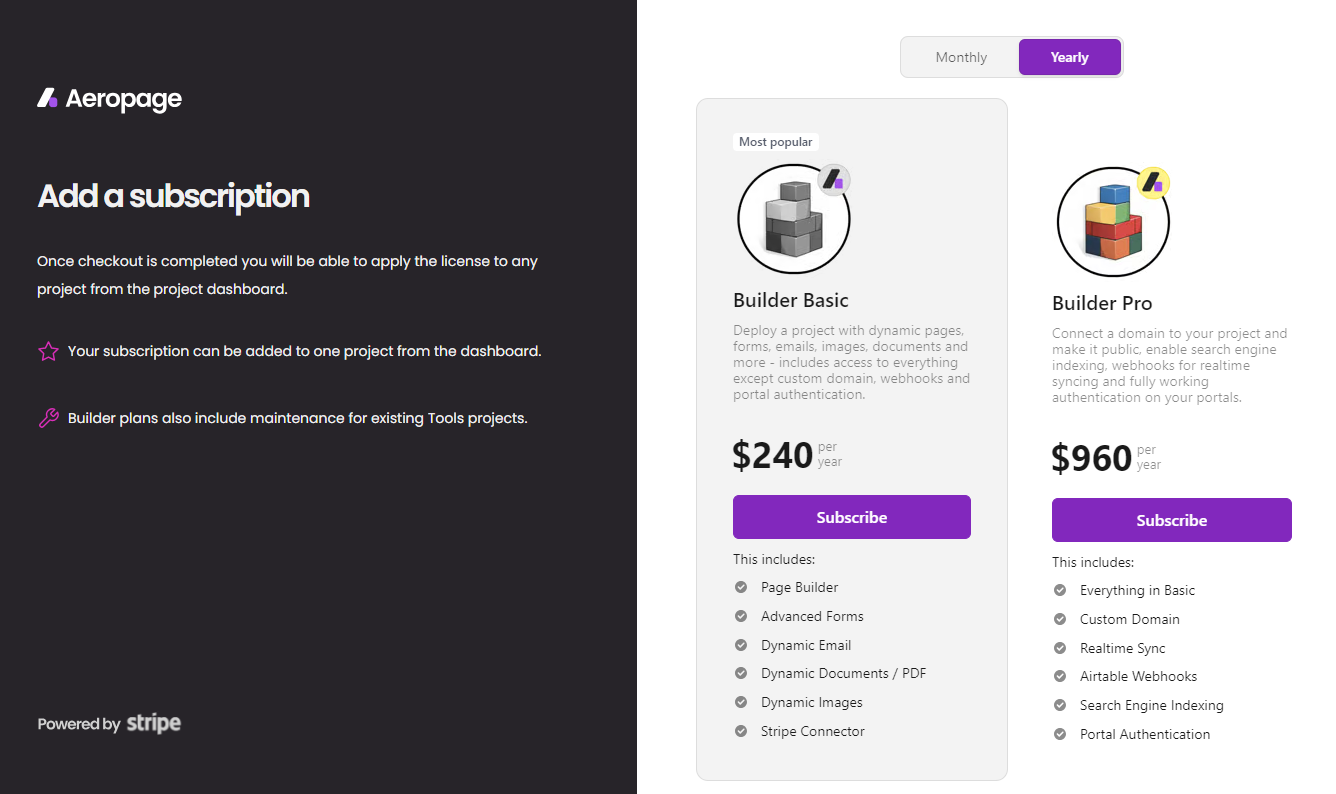Screen dimensions: 1336x794
Task: Click the checkmark beside Portal Authentication
Action: pos(1060,734)
